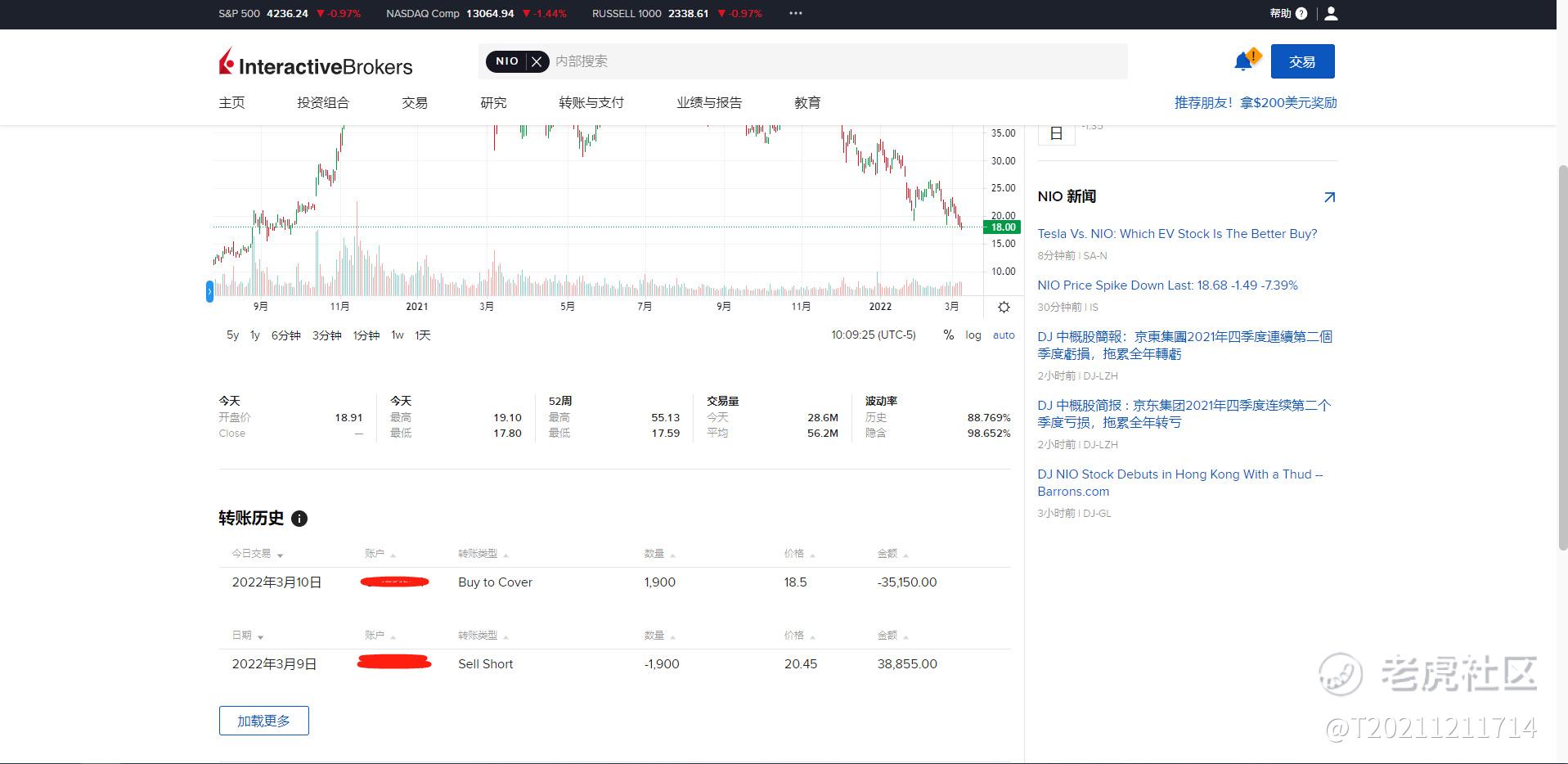Sort first table by 价格 column
The image size is (1568, 764).
[x=799, y=554]
